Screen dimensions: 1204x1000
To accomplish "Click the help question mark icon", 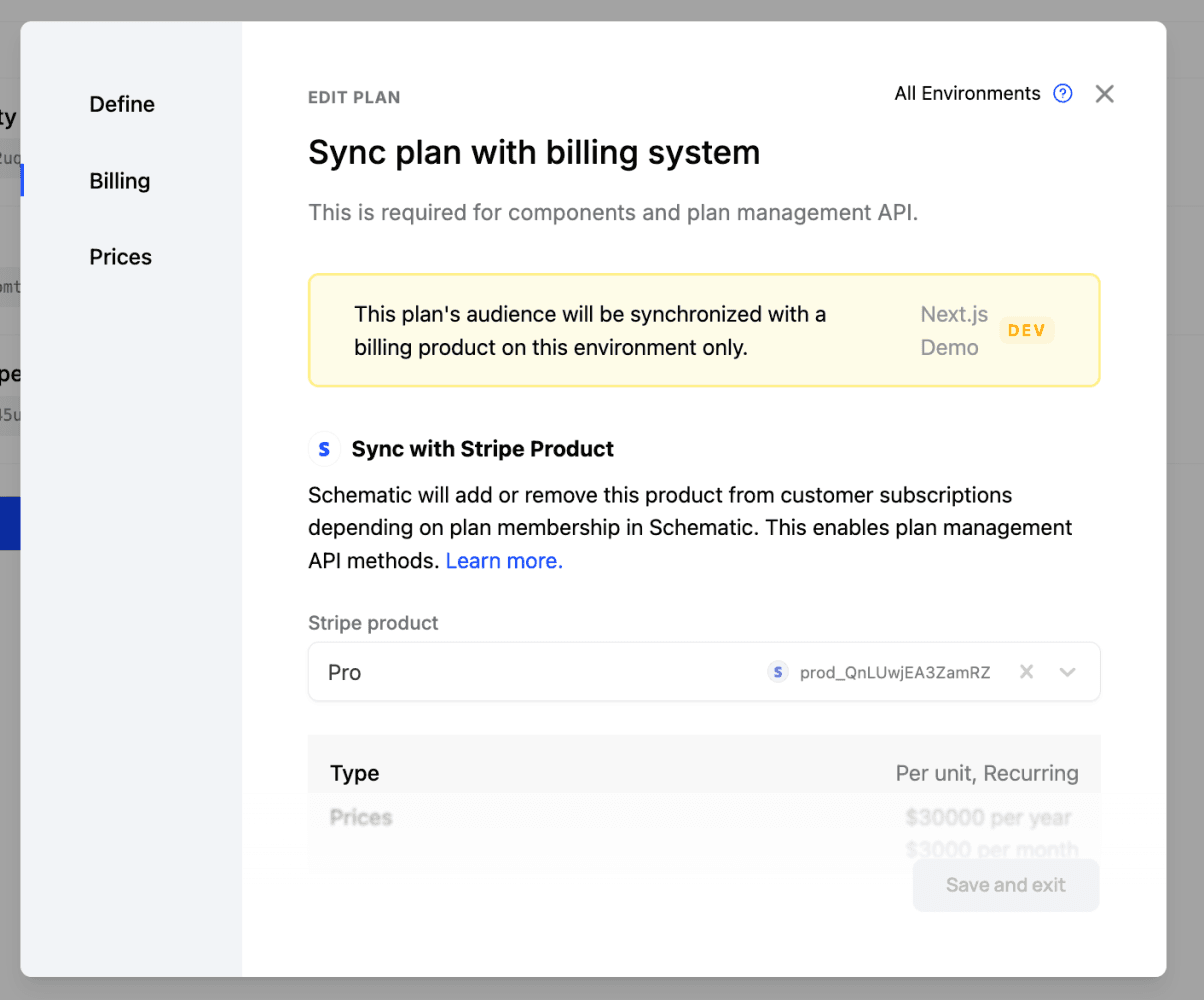I will tap(1063, 94).
